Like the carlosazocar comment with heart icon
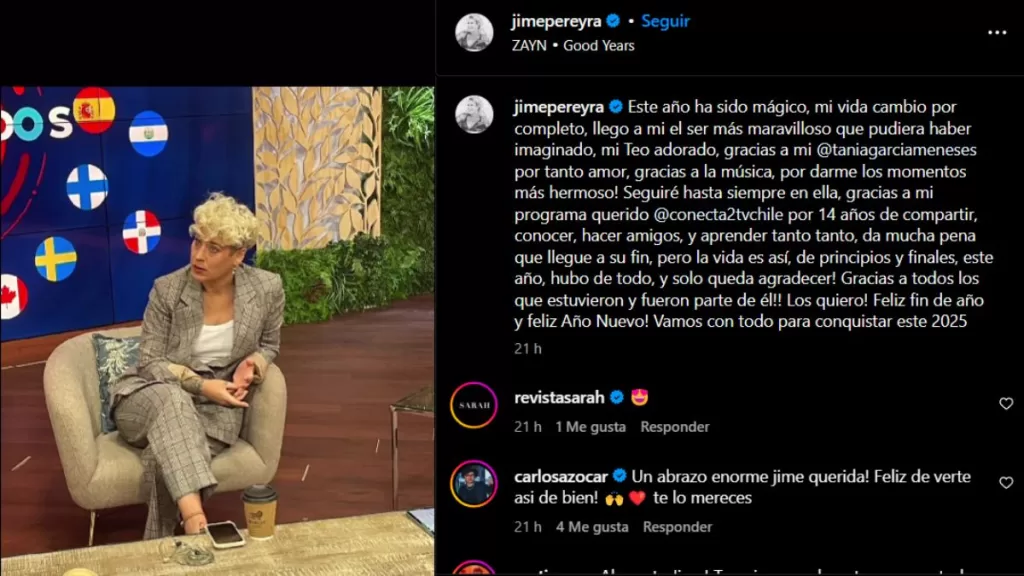 1006,483
